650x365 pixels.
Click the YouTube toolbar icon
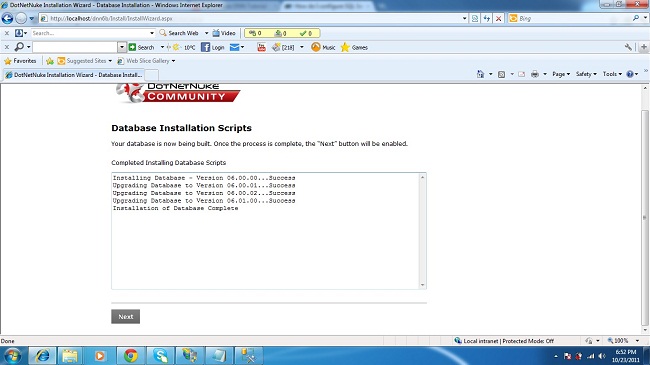pyautogui.click(x=261, y=47)
